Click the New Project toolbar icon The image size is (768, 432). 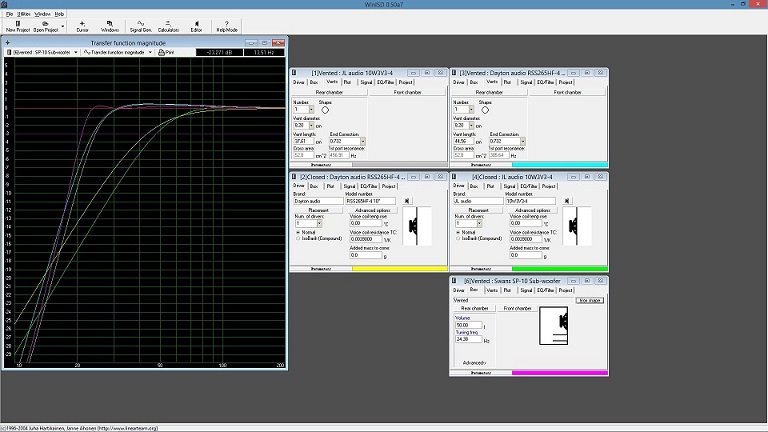(x=18, y=23)
